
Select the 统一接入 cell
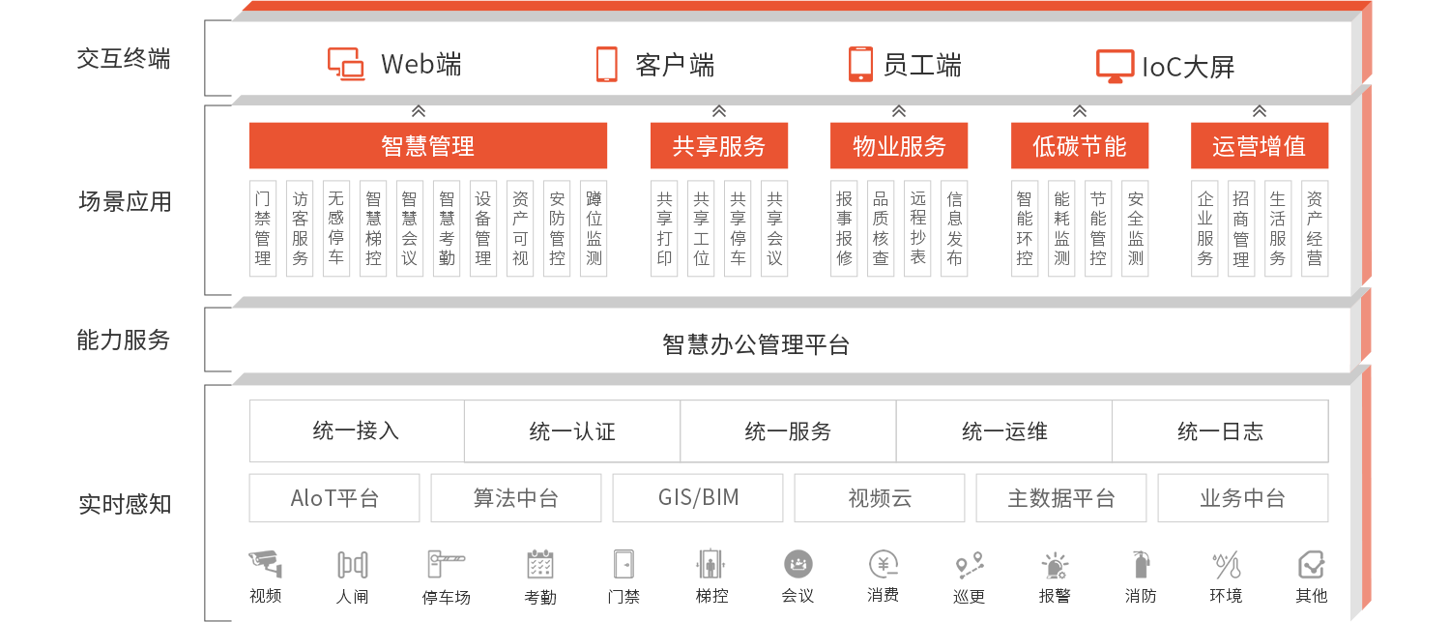(356, 431)
